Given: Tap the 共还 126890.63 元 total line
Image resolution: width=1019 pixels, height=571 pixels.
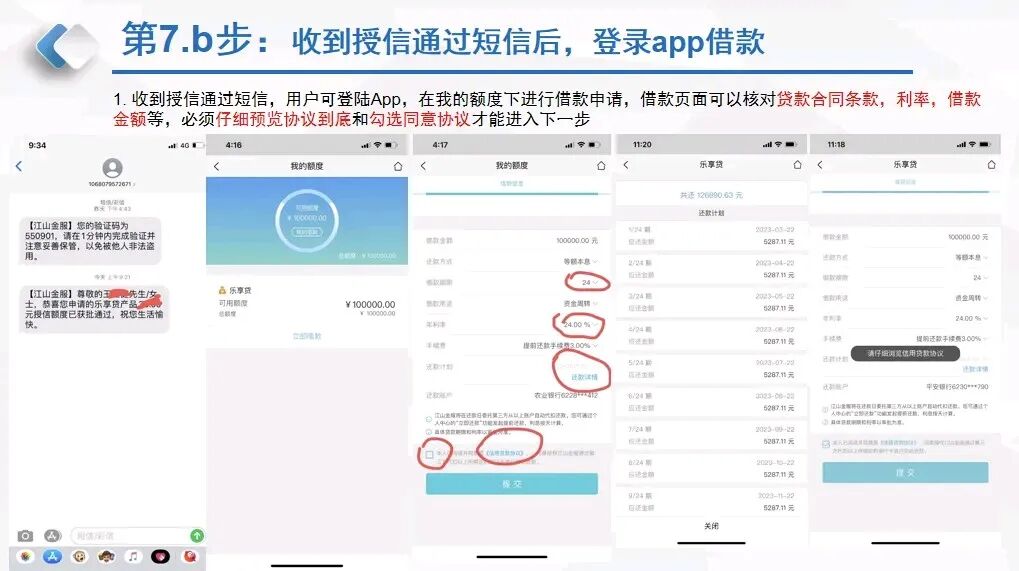Looking at the screenshot, I should [x=711, y=195].
